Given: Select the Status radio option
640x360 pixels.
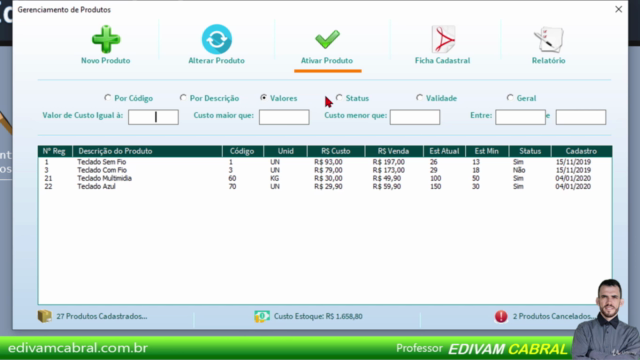Looking at the screenshot, I should pyautogui.click(x=339, y=98).
